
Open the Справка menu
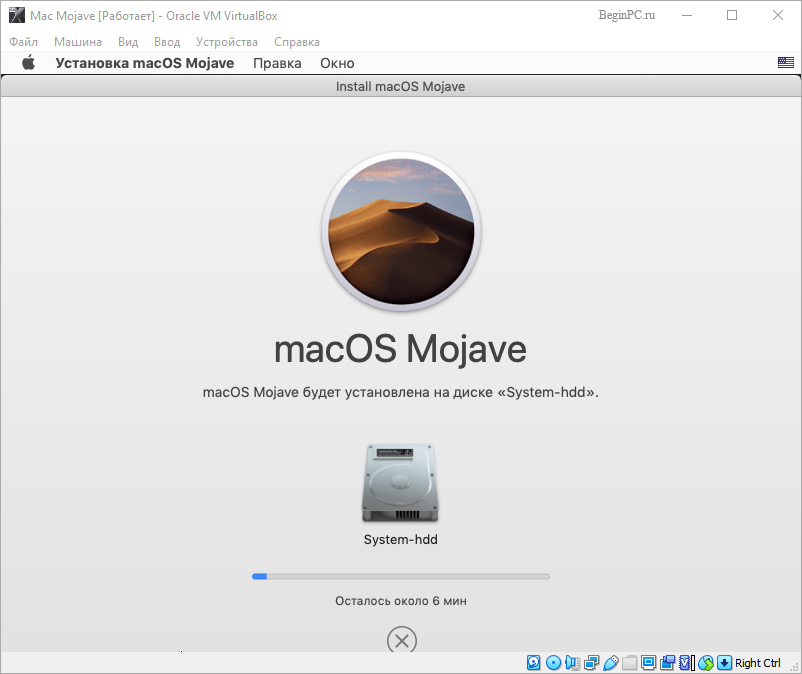coord(297,42)
